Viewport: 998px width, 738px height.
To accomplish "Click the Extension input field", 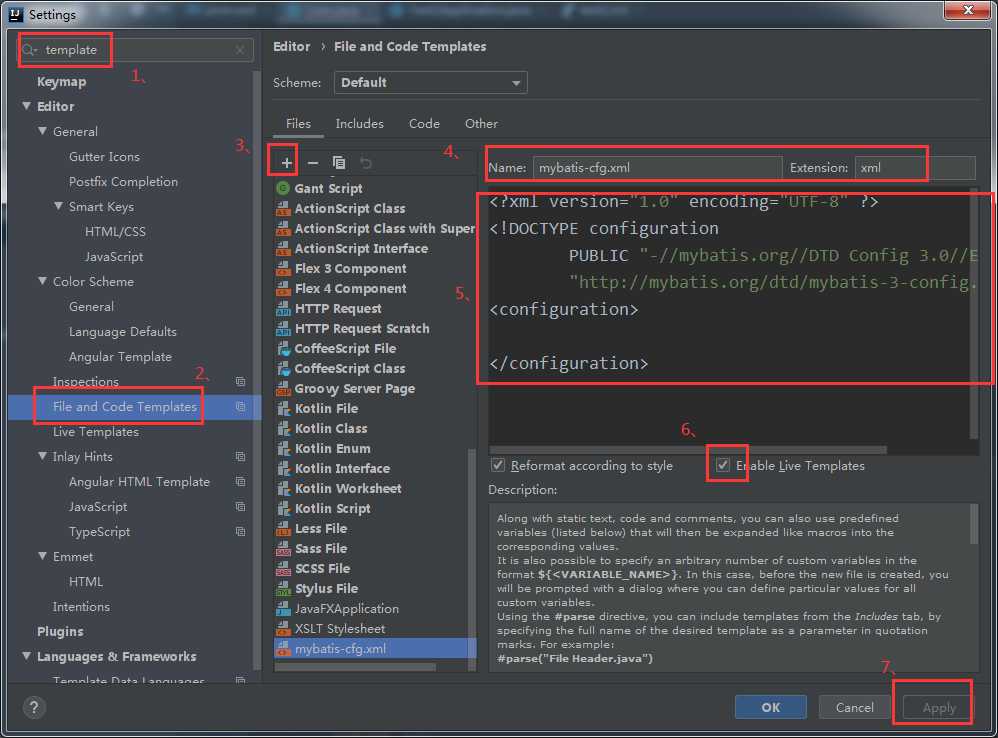I will point(915,168).
